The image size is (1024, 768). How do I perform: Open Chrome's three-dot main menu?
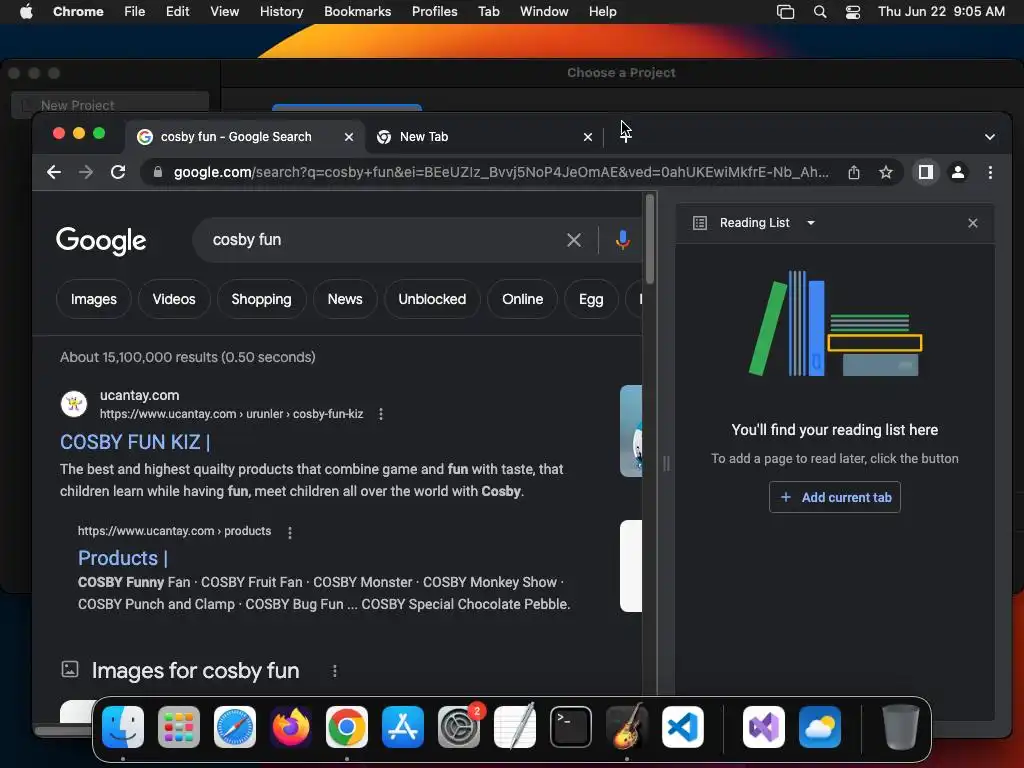[990, 172]
